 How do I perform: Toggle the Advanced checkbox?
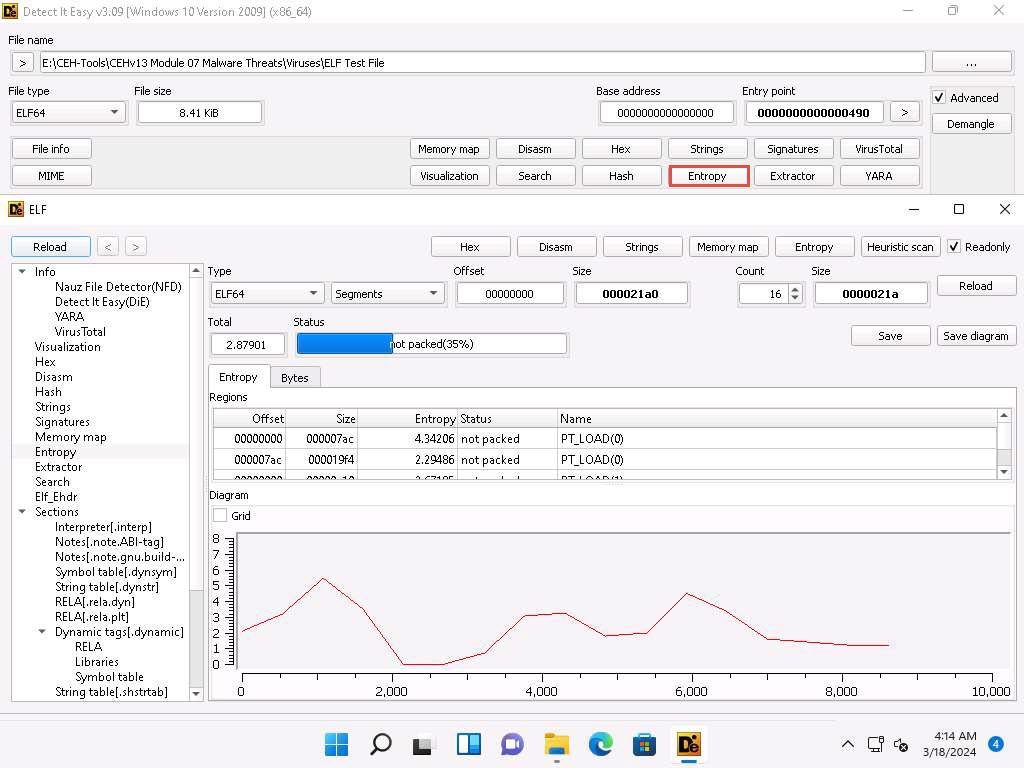point(939,98)
